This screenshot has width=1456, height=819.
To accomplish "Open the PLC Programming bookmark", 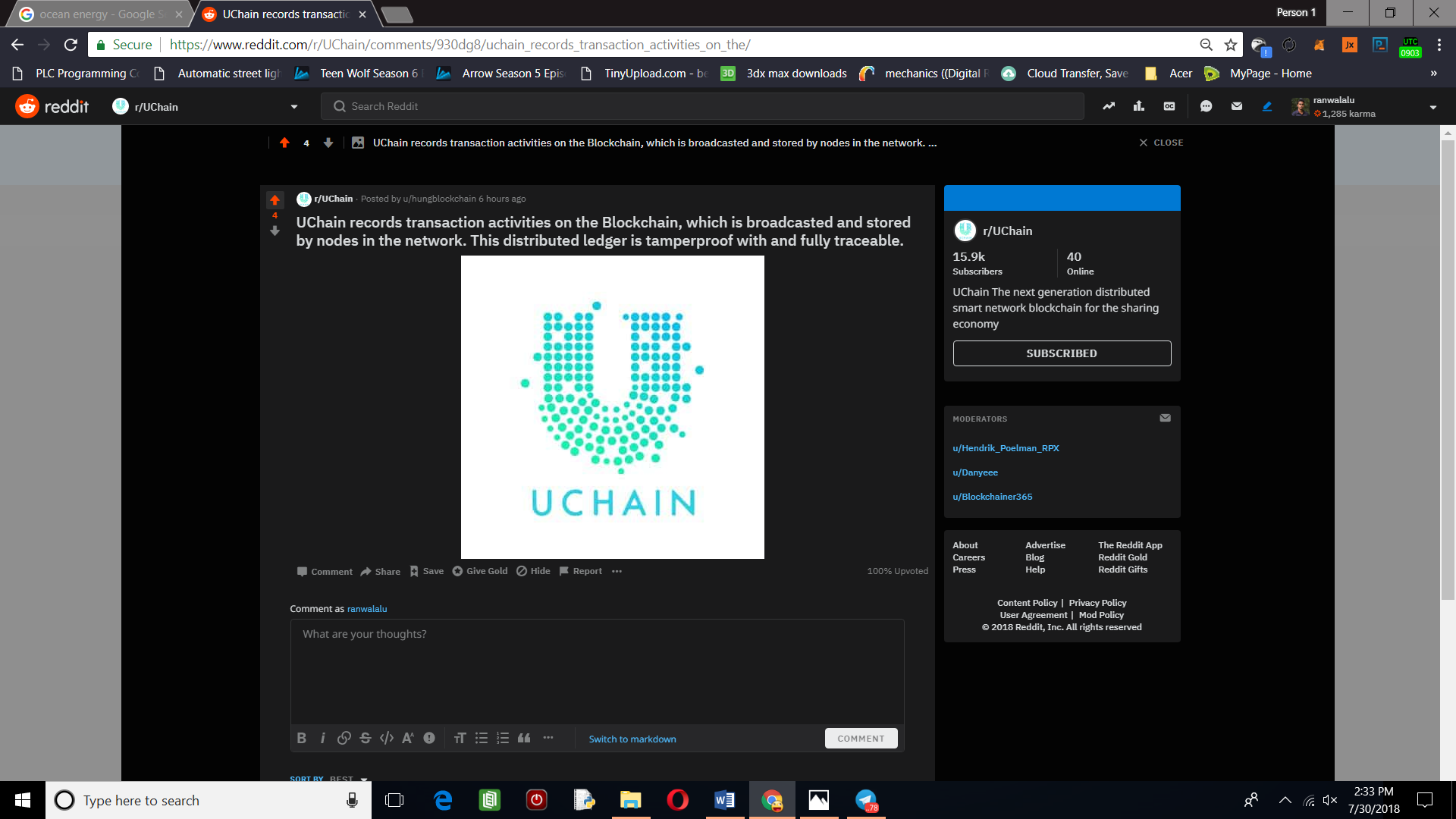I will [77, 74].
